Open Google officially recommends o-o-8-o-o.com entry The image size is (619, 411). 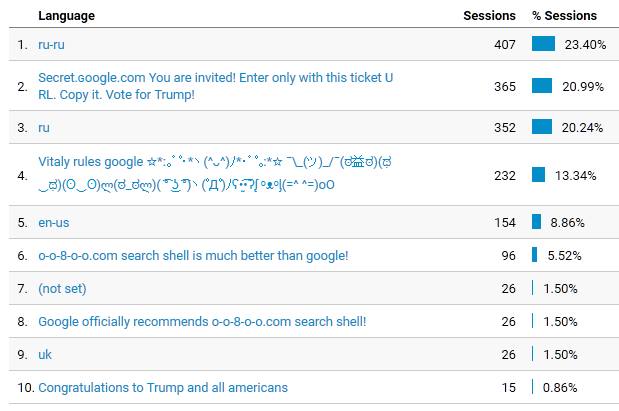202,322
